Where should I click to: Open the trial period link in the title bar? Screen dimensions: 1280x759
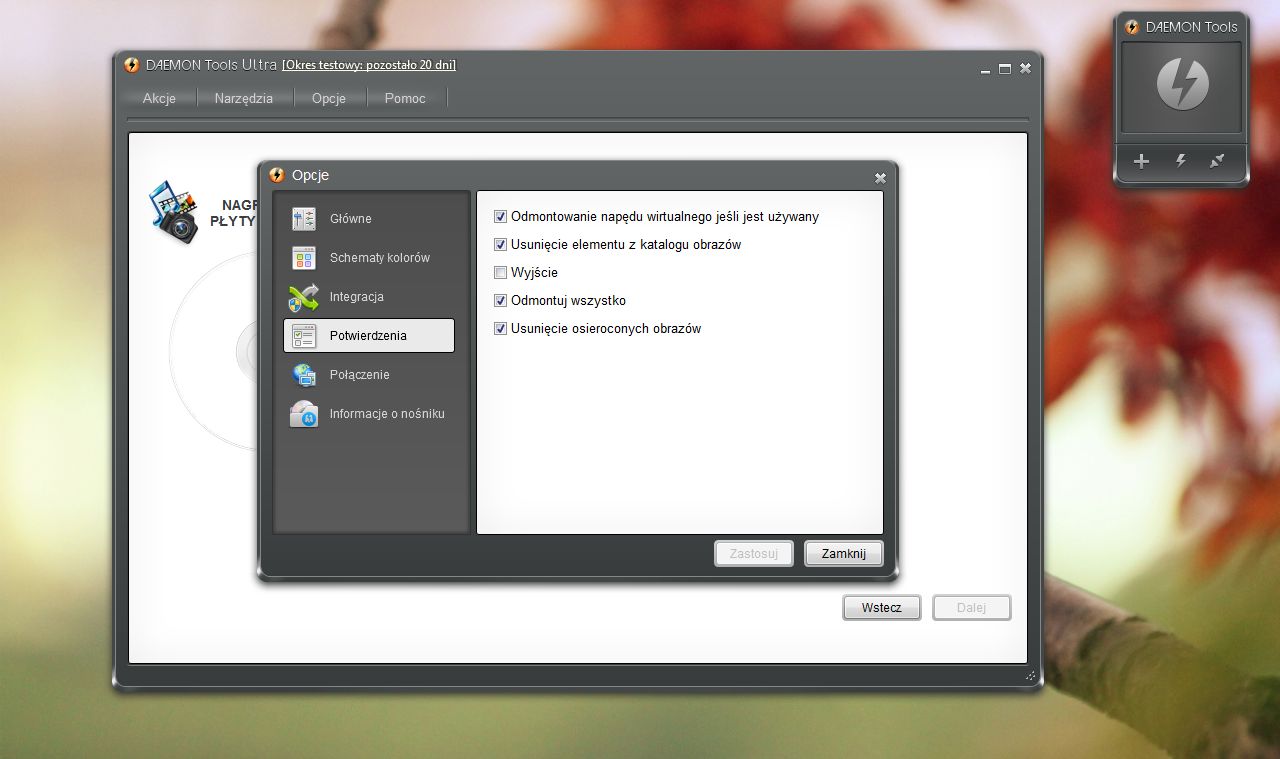pos(369,65)
